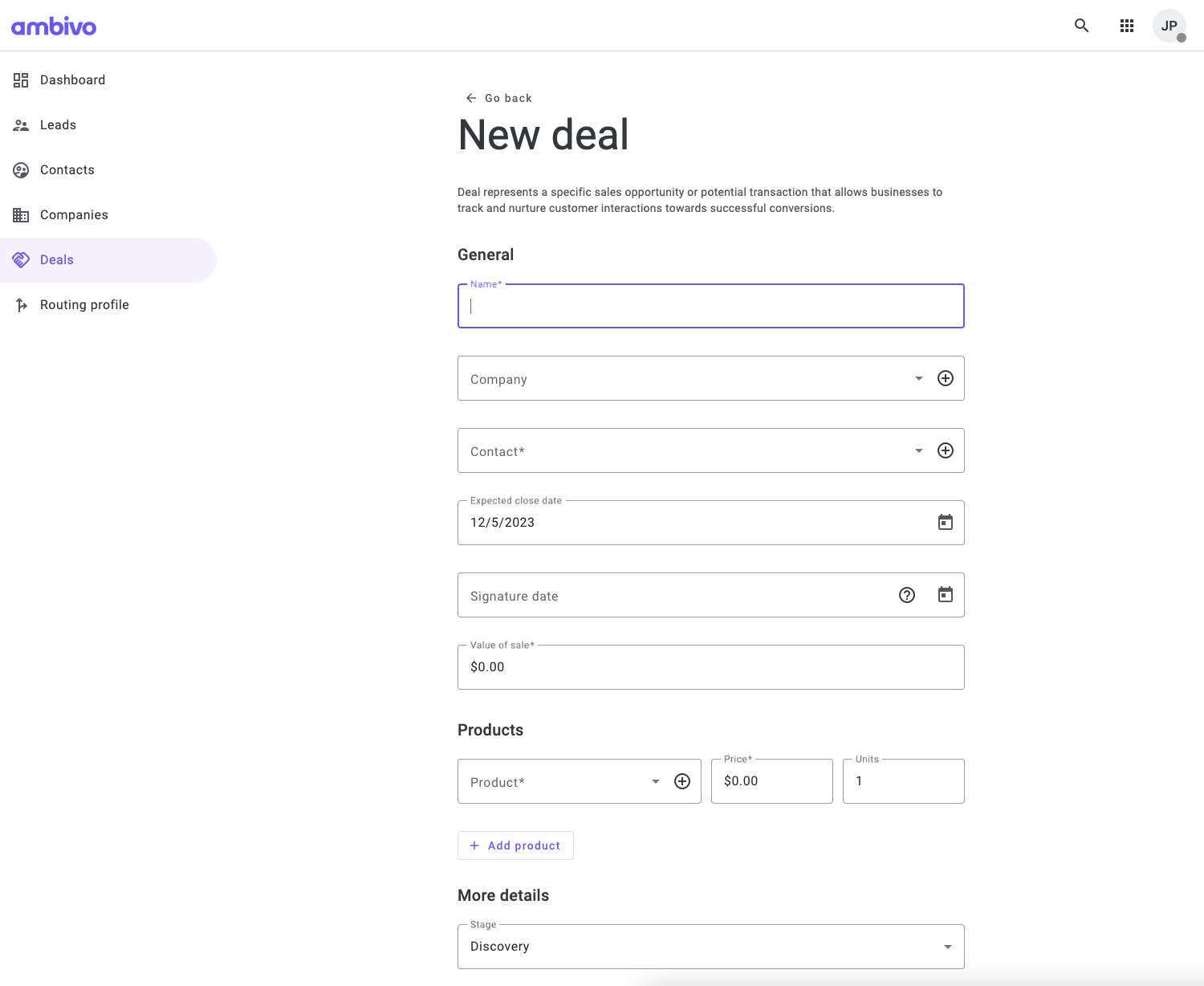Open the Signature date calendar picker
This screenshot has height=986, width=1204.
pyautogui.click(x=946, y=595)
